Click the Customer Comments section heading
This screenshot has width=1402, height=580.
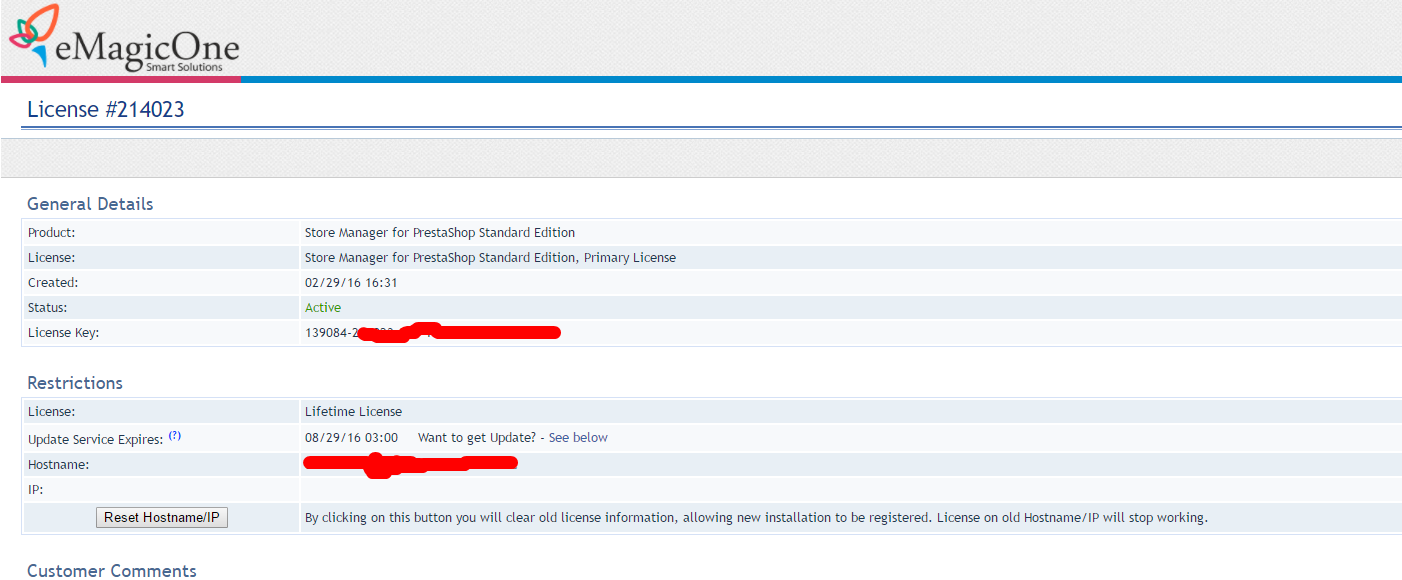[x=112, y=570]
